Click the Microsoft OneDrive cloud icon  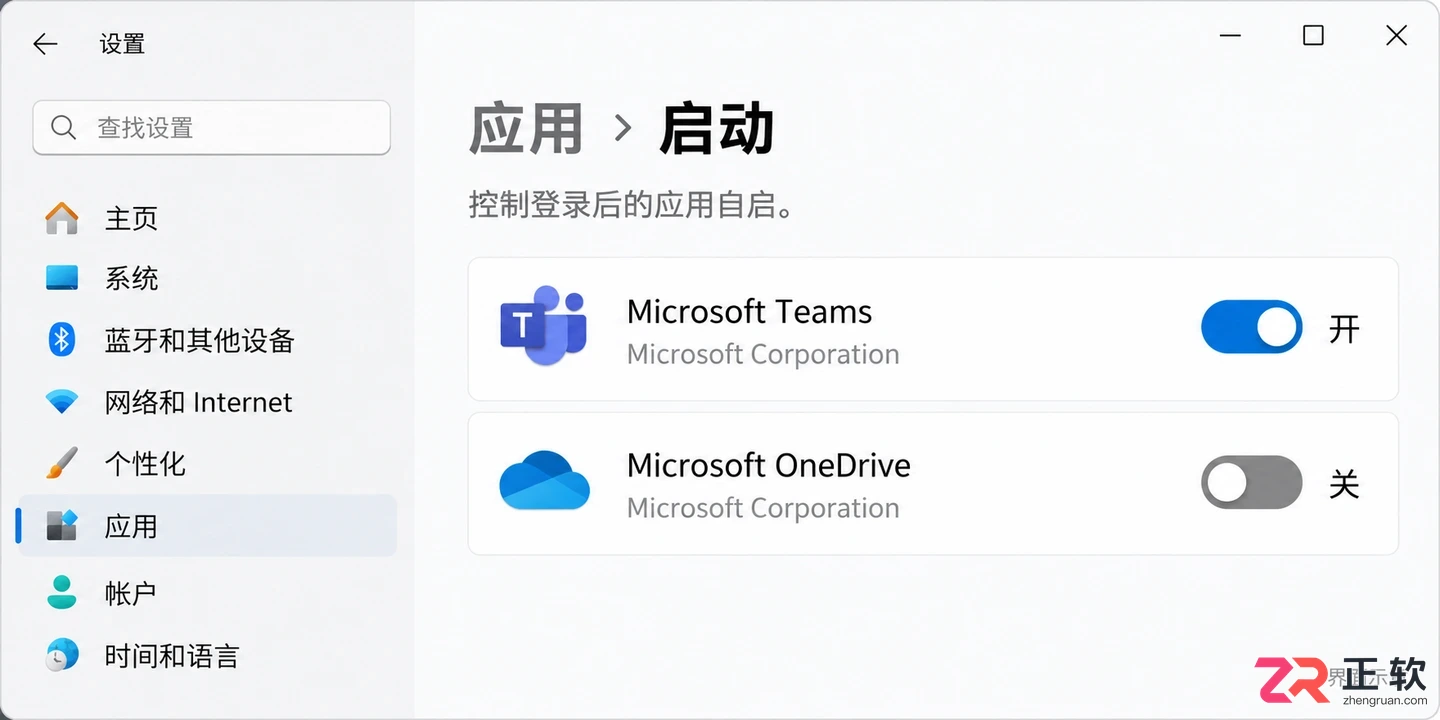[544, 480]
